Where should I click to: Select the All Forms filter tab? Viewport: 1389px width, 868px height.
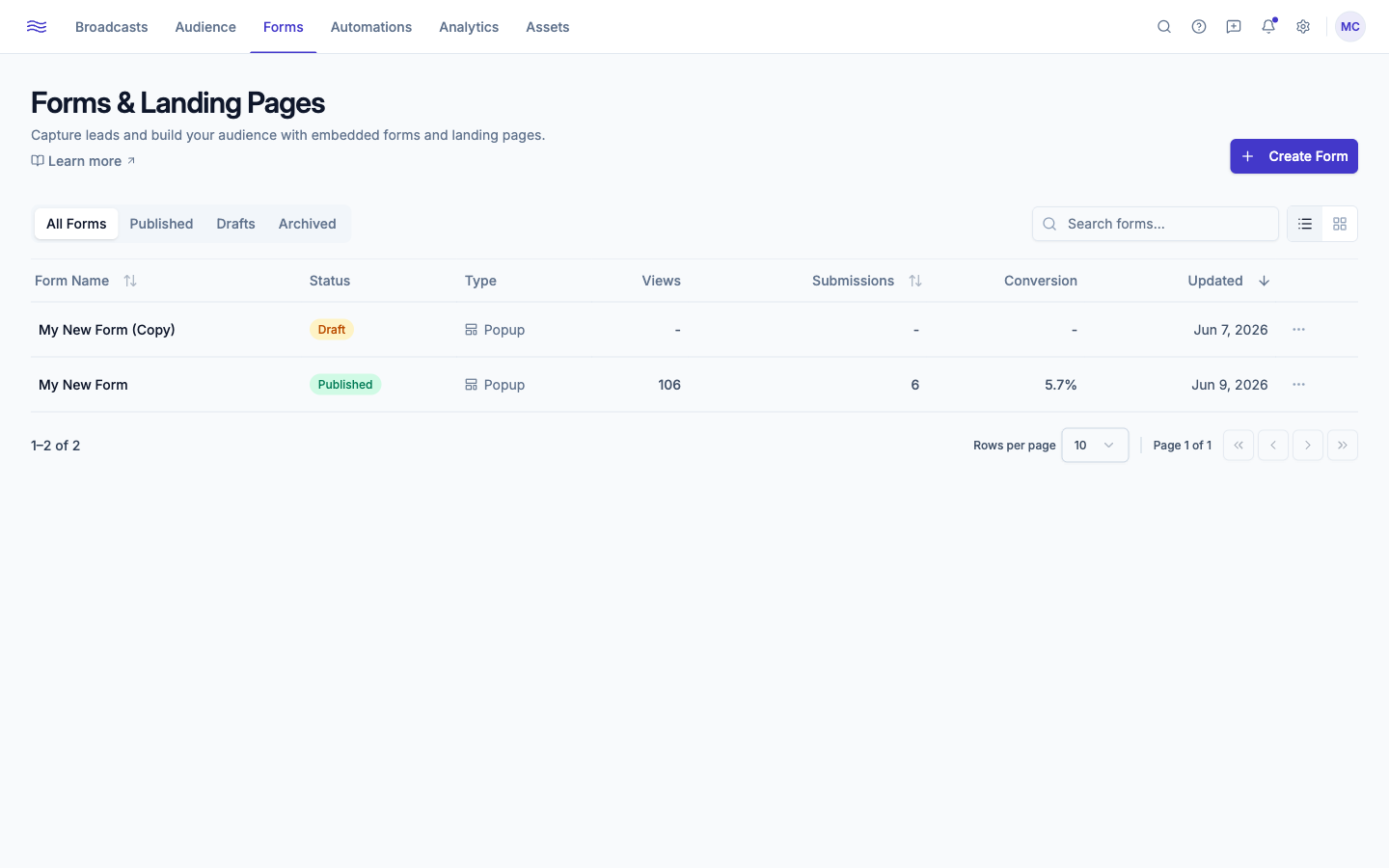pyautogui.click(x=76, y=224)
